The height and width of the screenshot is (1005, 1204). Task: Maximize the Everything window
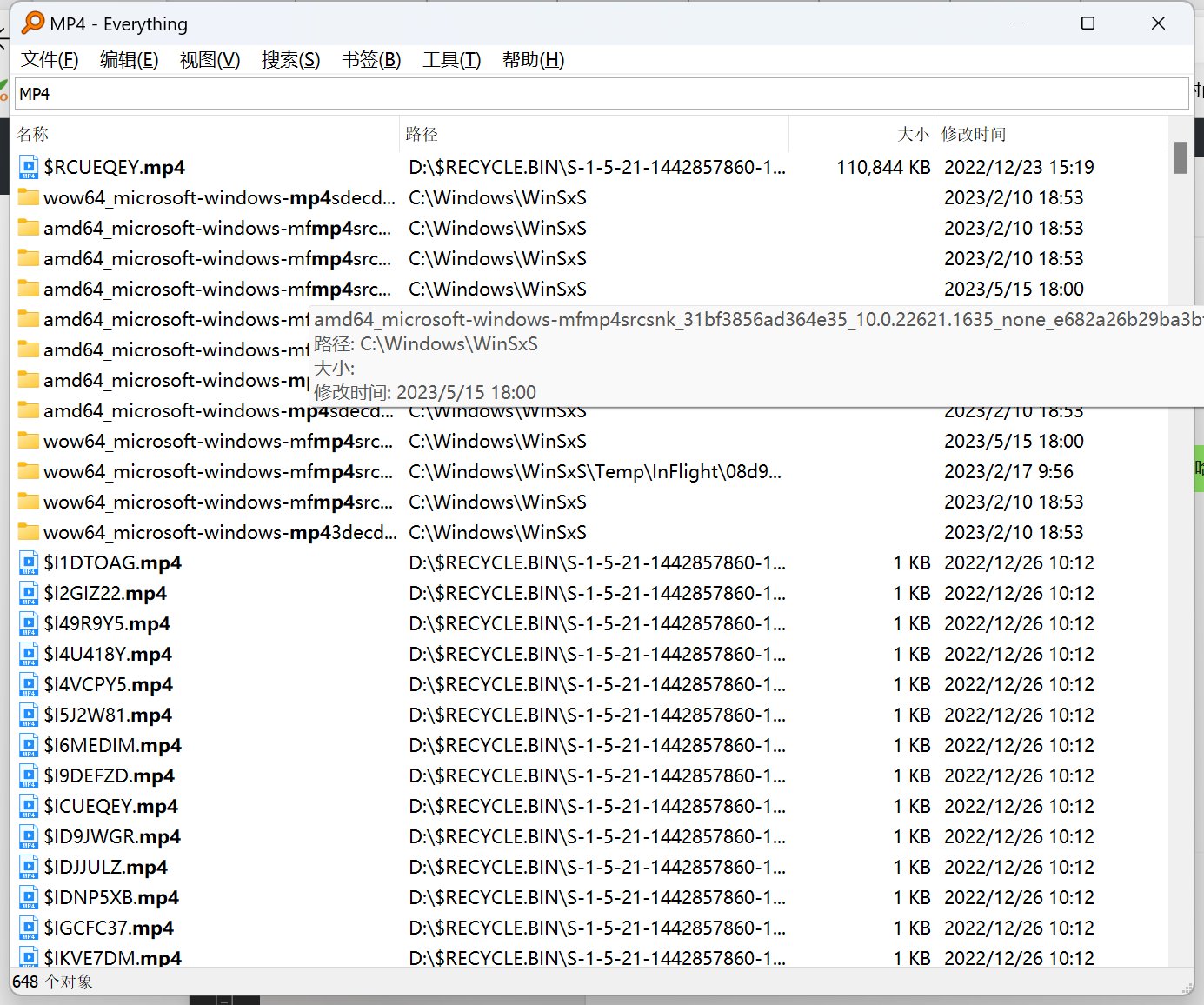[1088, 23]
